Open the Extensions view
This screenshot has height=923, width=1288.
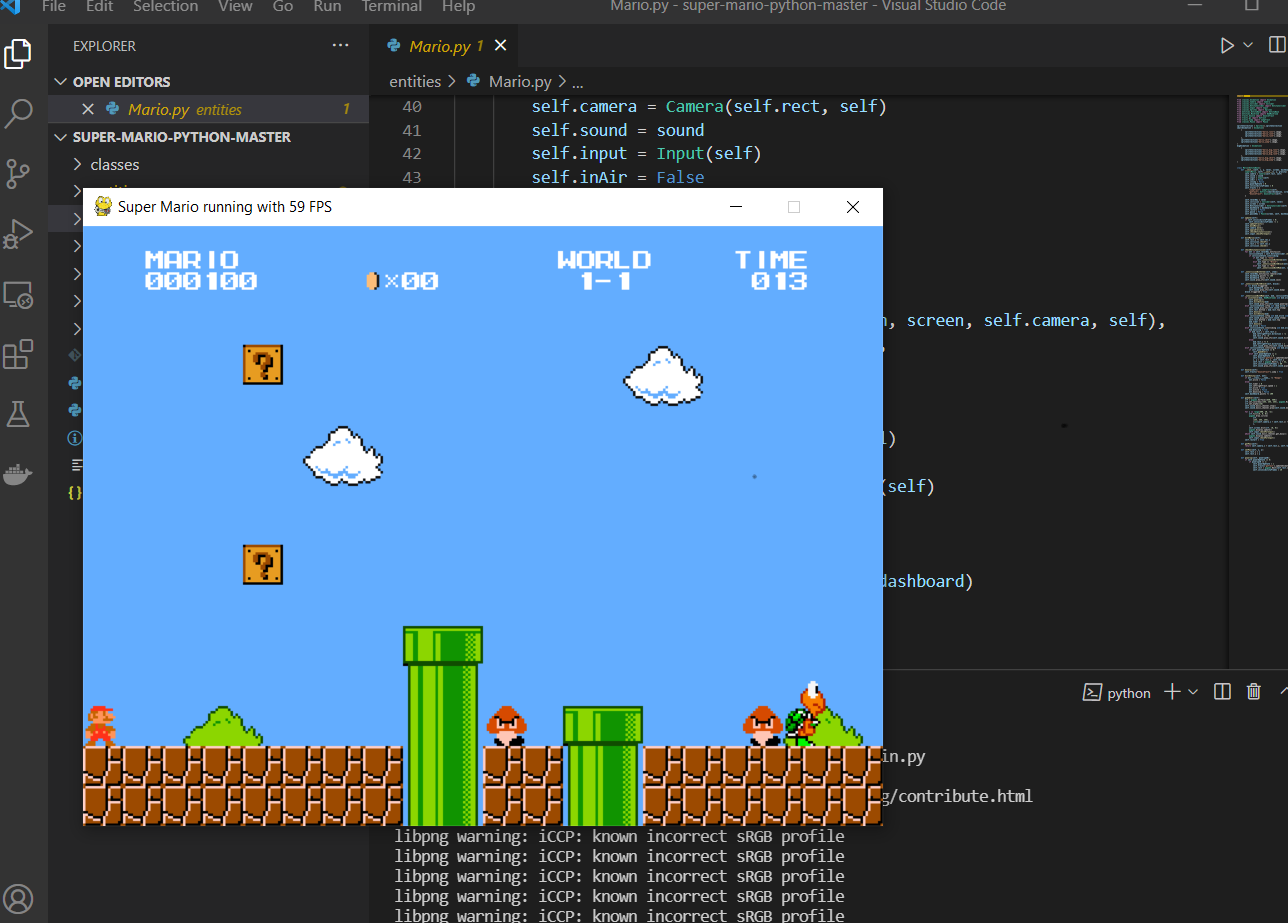point(18,354)
